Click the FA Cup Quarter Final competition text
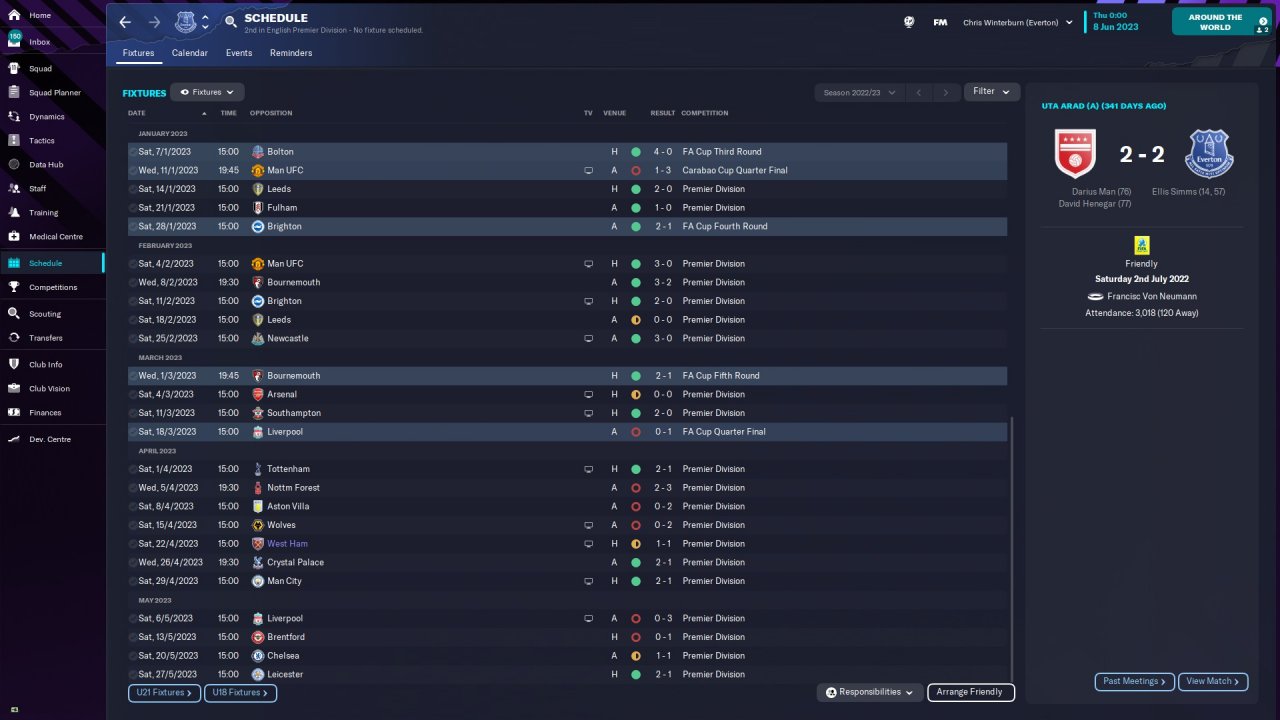Viewport: 1280px width, 720px height. tap(724, 432)
